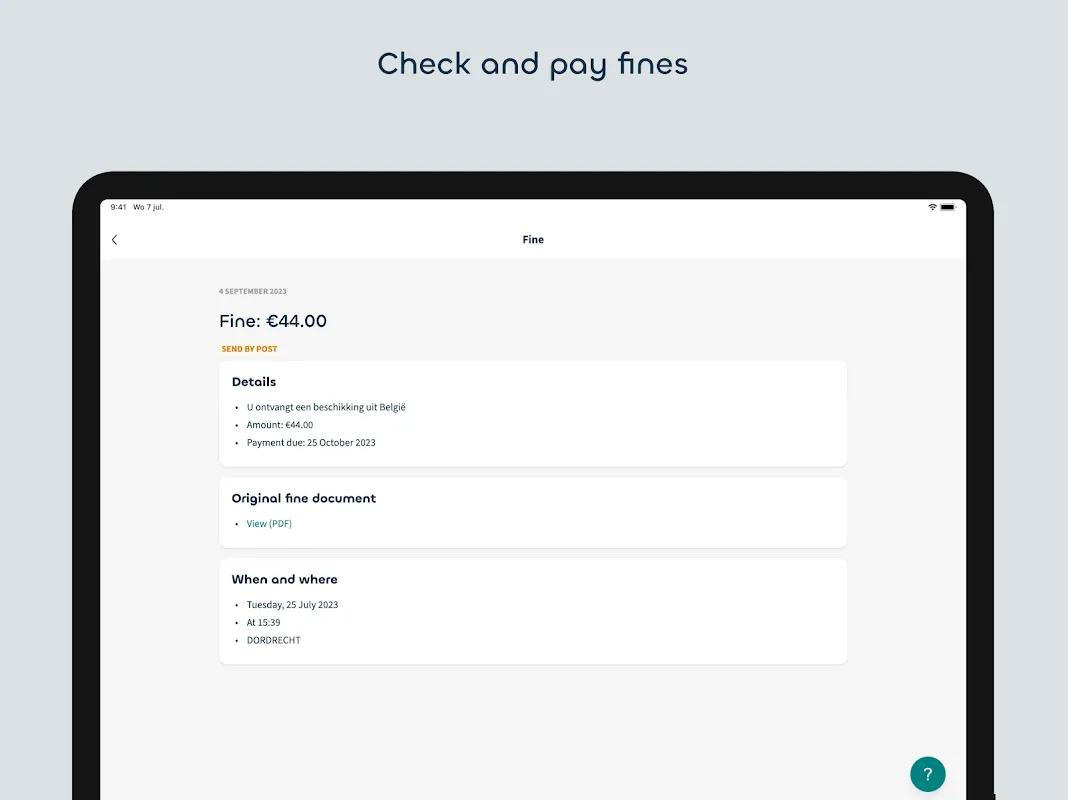Select the SEND BY POST label
The image size is (1068, 800).
pyautogui.click(x=249, y=349)
